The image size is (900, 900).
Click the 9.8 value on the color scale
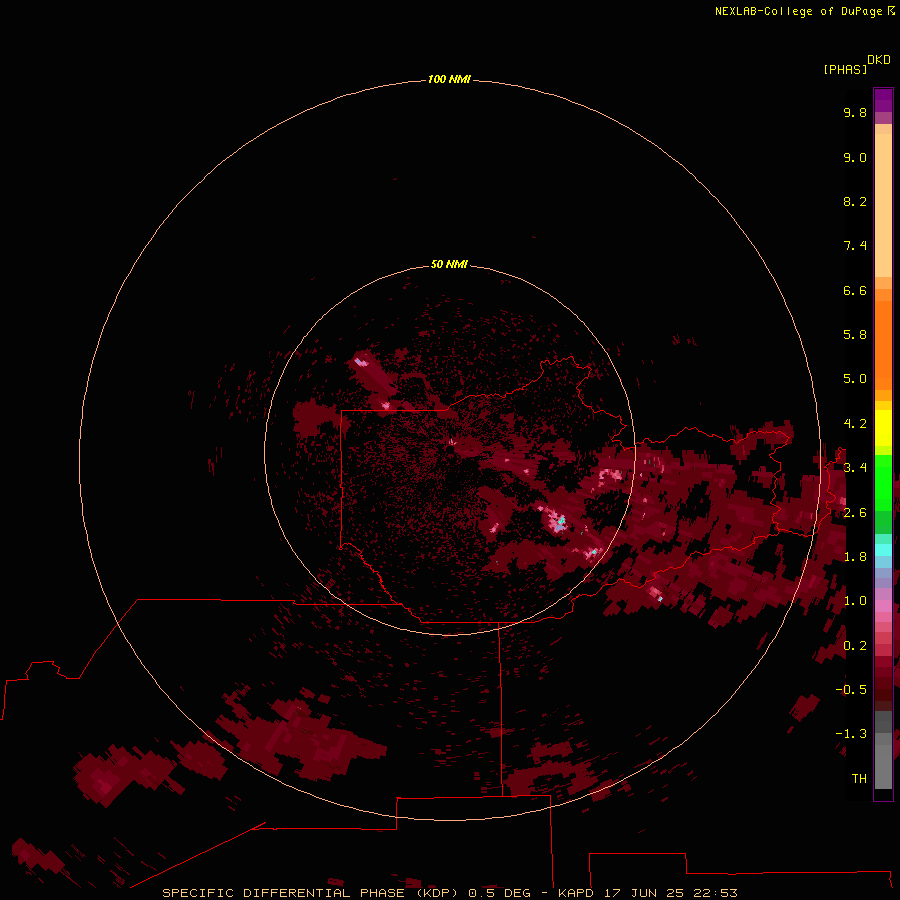point(855,112)
